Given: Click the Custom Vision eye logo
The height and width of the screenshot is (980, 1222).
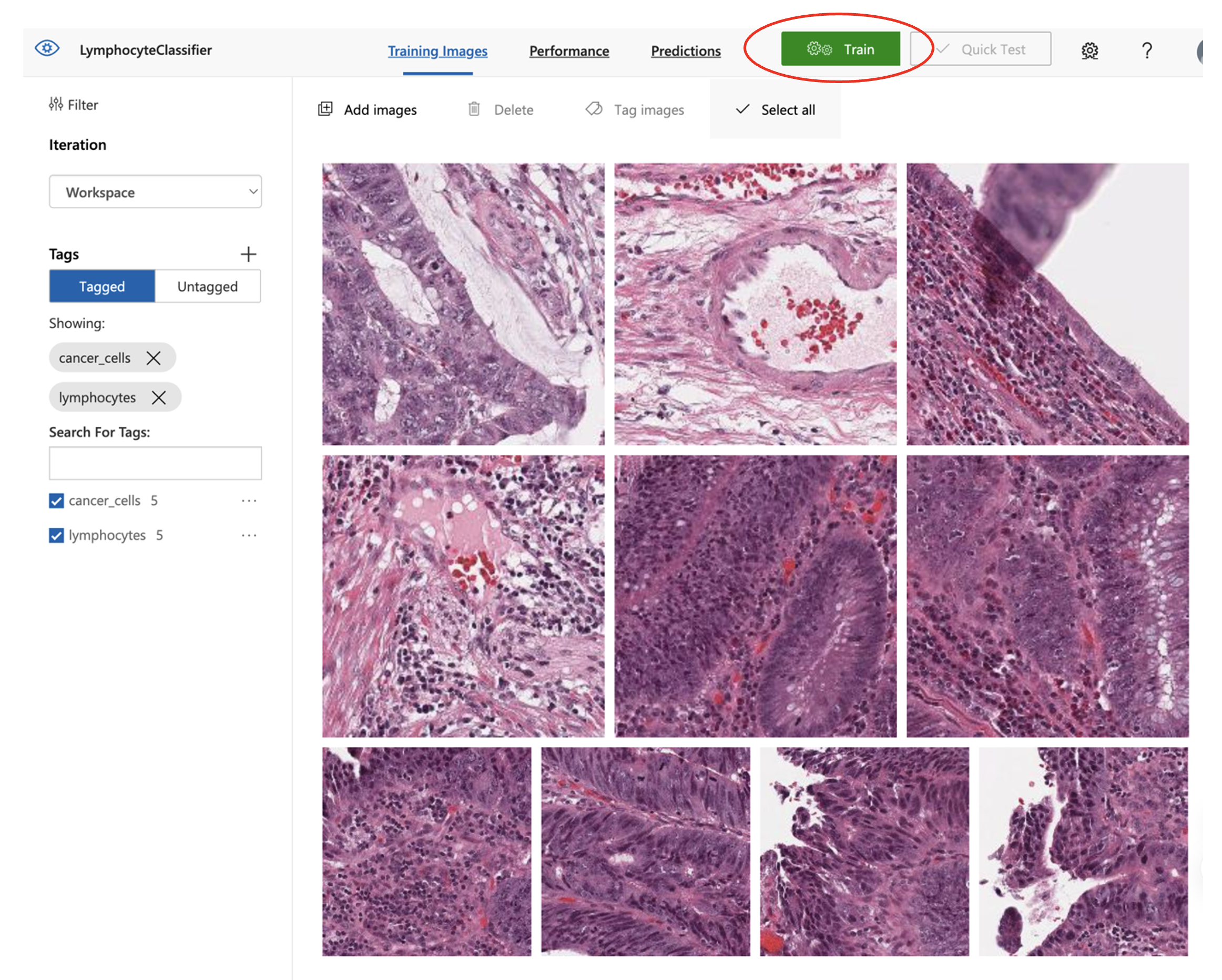Looking at the screenshot, I should pos(46,49).
